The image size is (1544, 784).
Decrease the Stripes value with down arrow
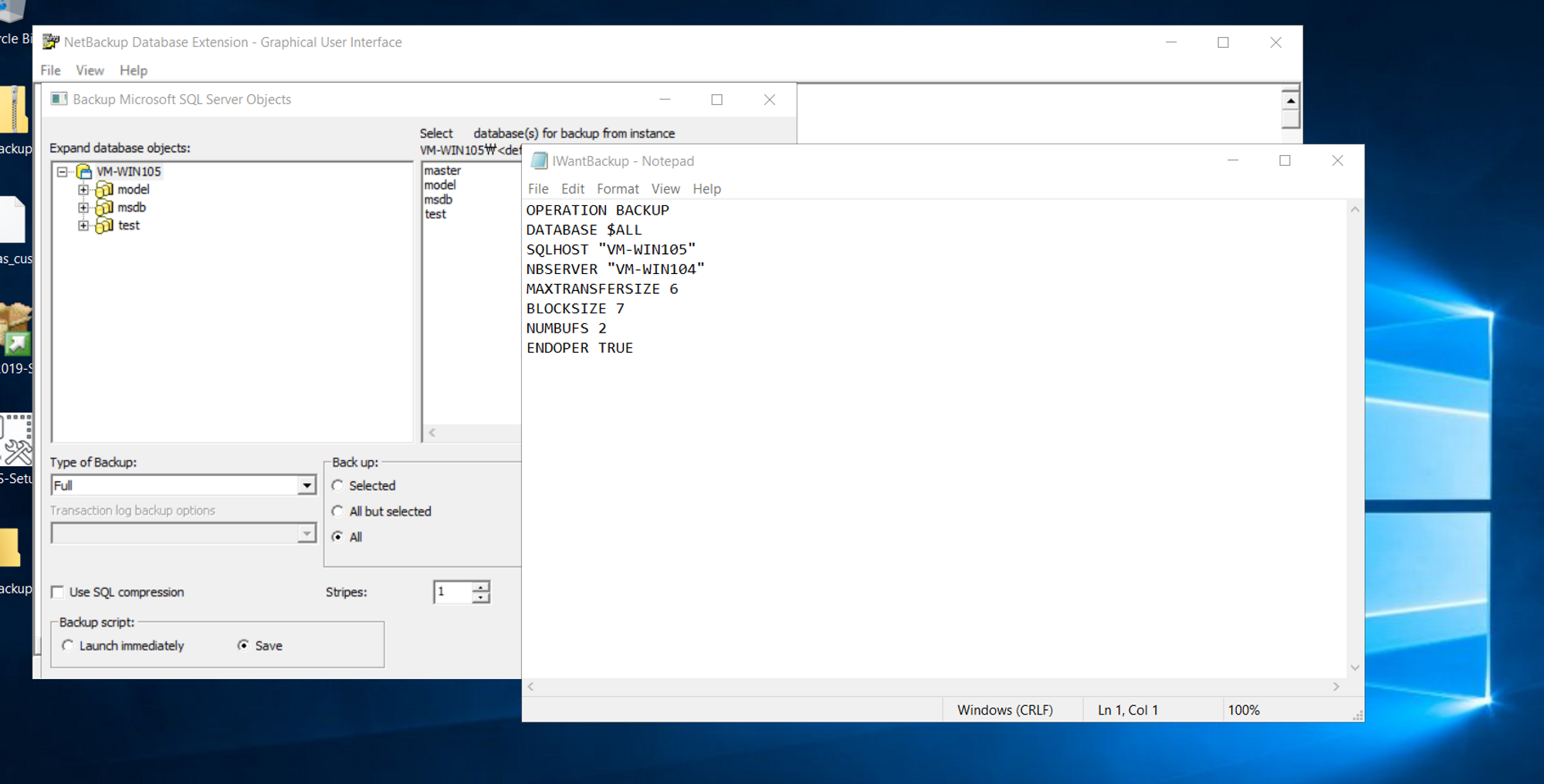tap(481, 597)
